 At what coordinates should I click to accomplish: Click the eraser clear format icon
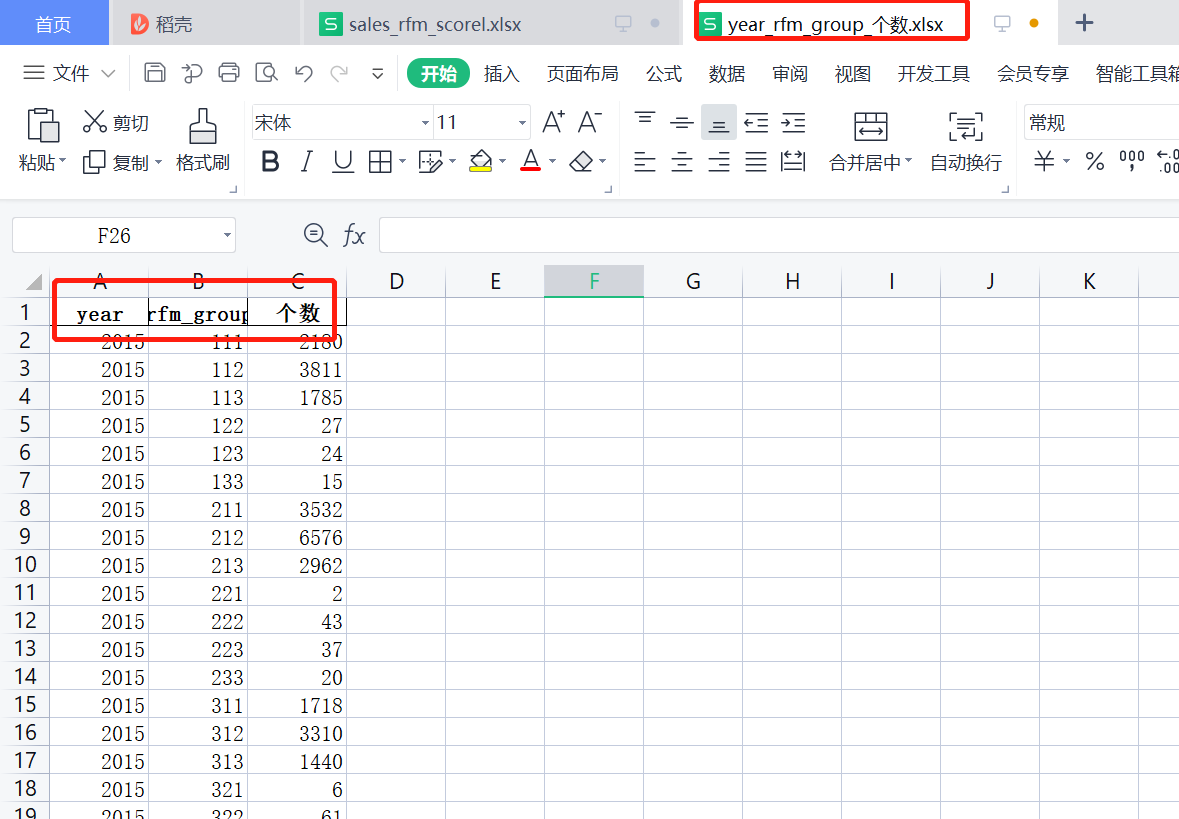581,162
